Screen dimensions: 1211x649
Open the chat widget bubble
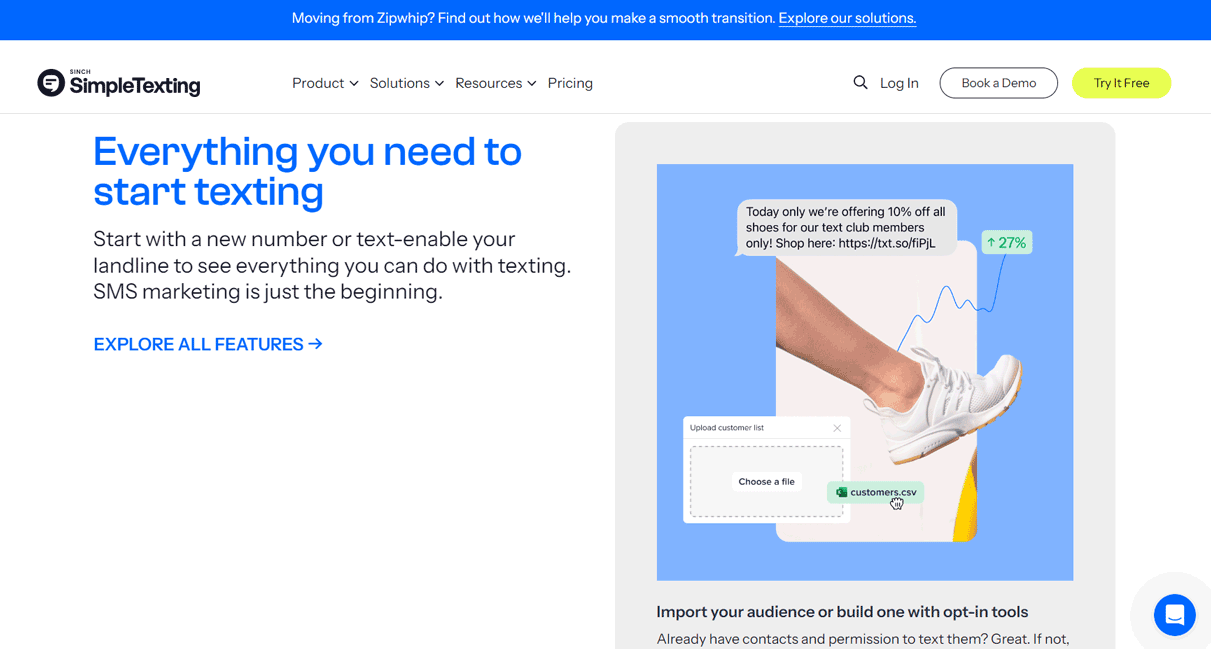(x=1174, y=615)
